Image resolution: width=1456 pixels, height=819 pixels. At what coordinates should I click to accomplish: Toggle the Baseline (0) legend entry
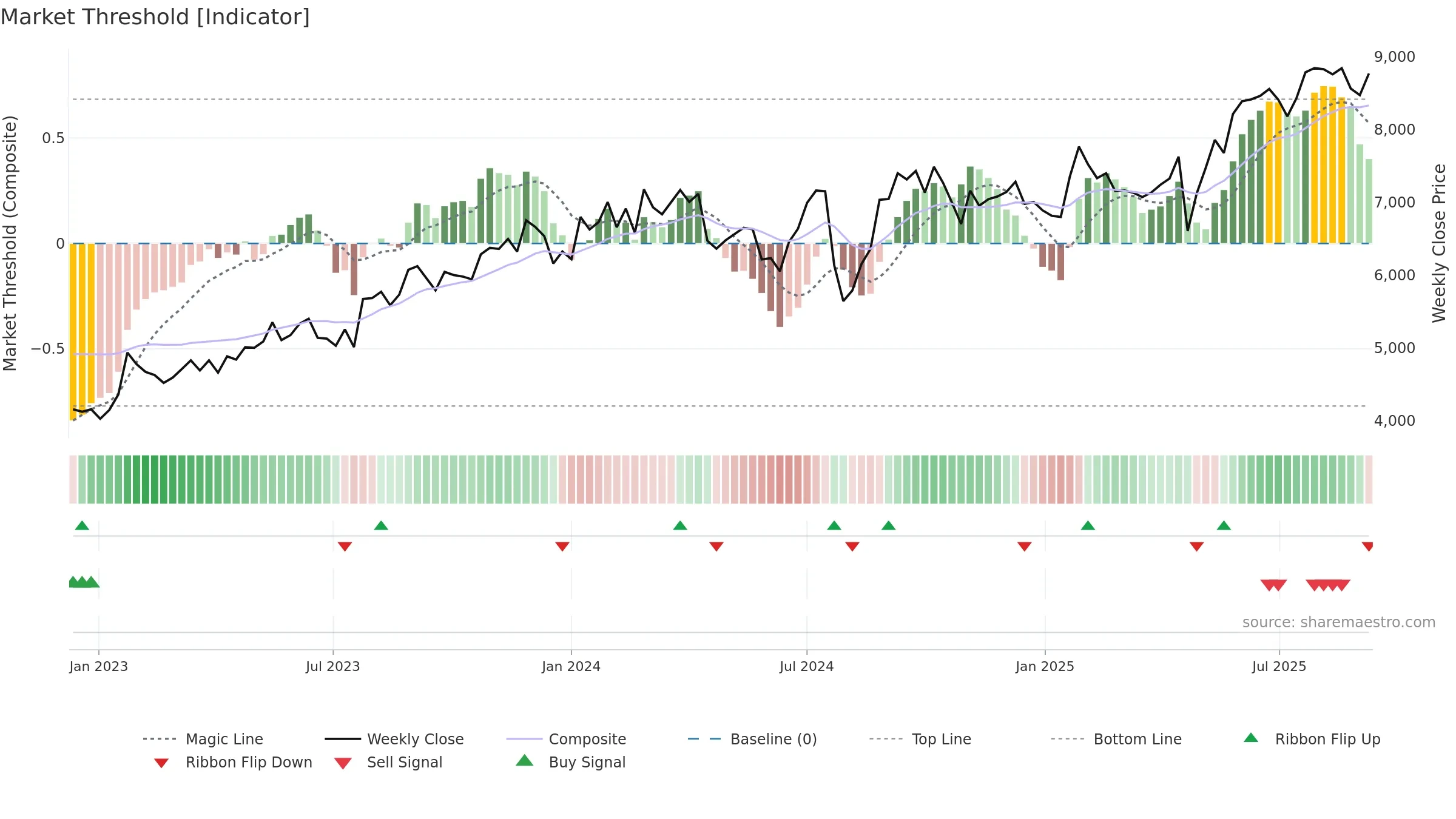pos(752,739)
